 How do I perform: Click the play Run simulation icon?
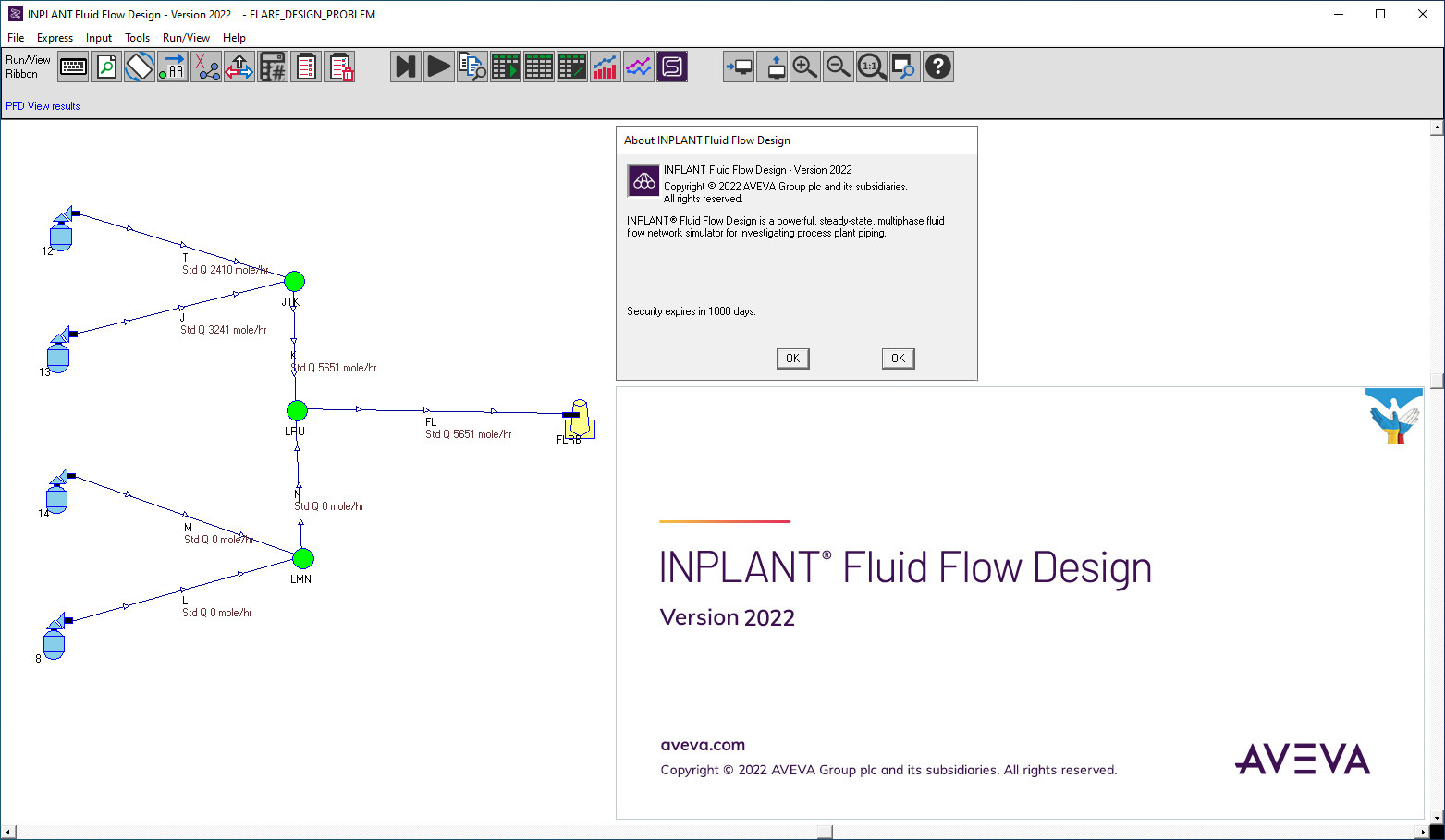[439, 67]
